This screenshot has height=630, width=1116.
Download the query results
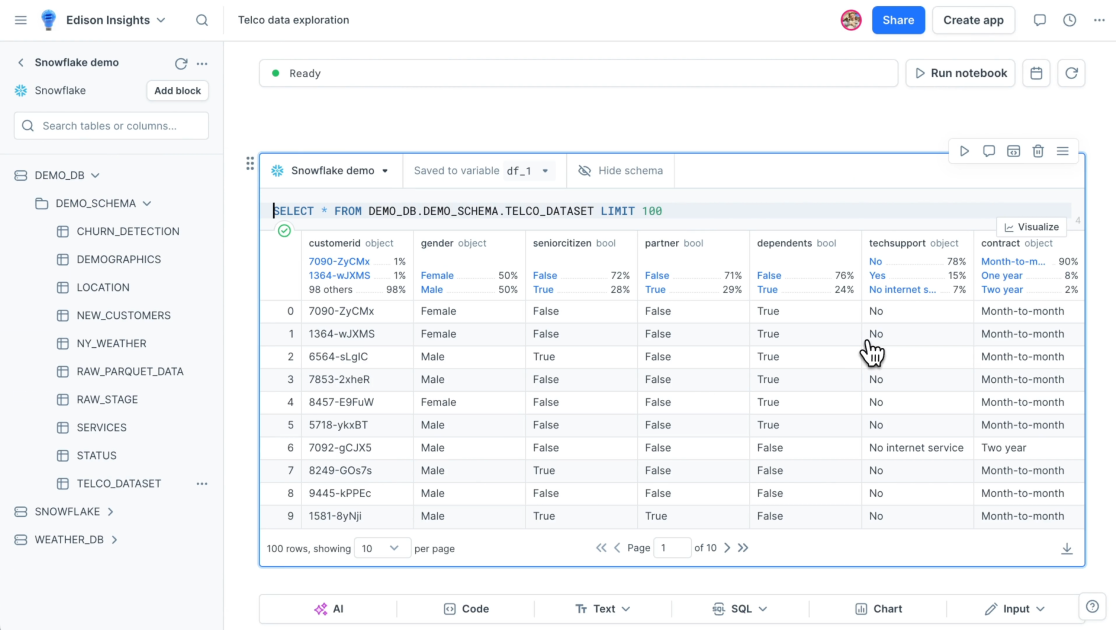[1067, 548]
